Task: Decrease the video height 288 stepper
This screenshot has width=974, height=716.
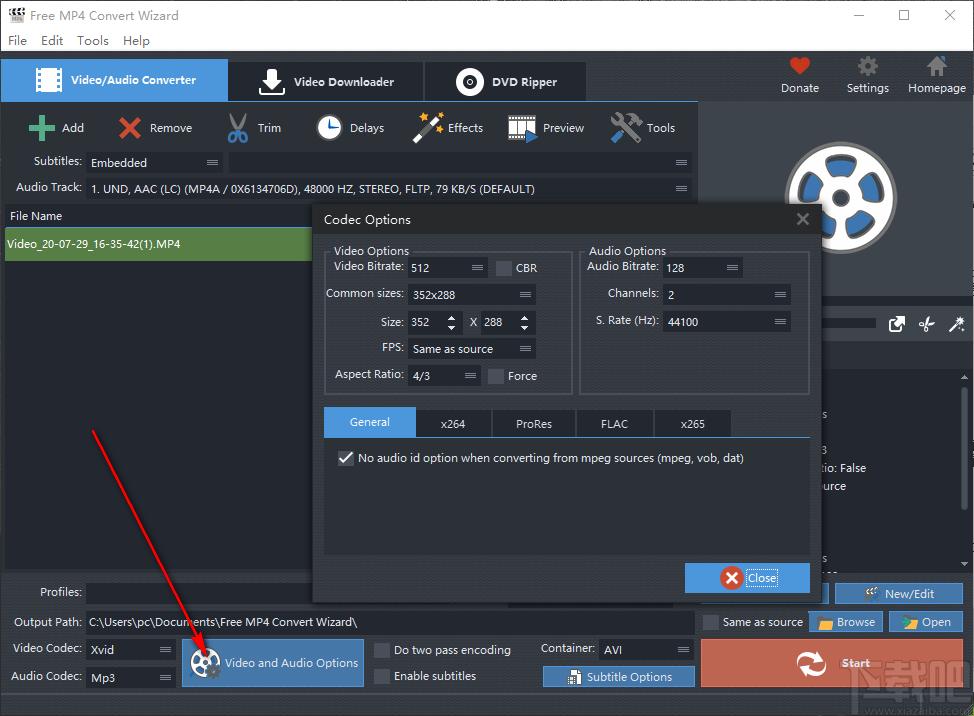Action: tap(524, 327)
